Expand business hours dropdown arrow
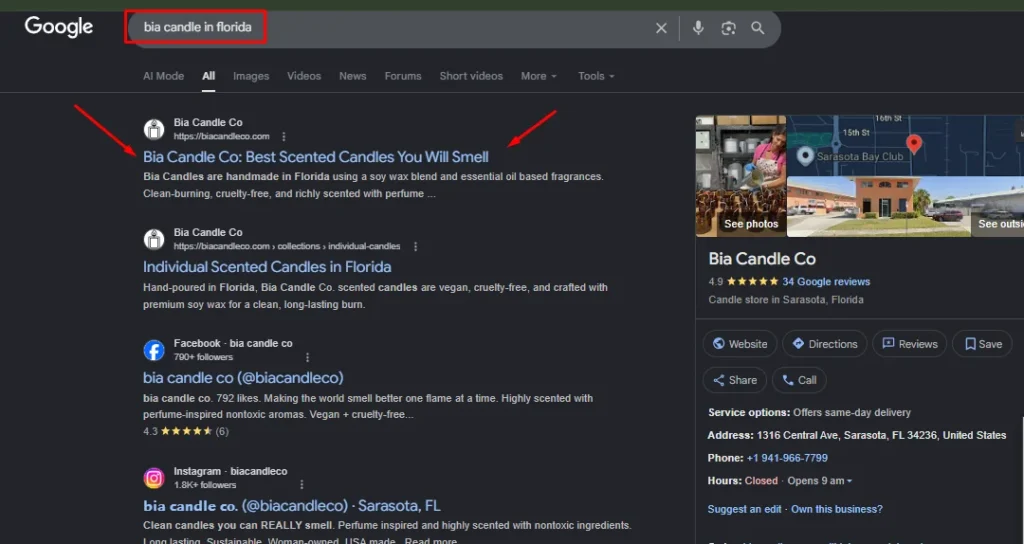Viewport: 1024px width, 544px height. coord(849,481)
